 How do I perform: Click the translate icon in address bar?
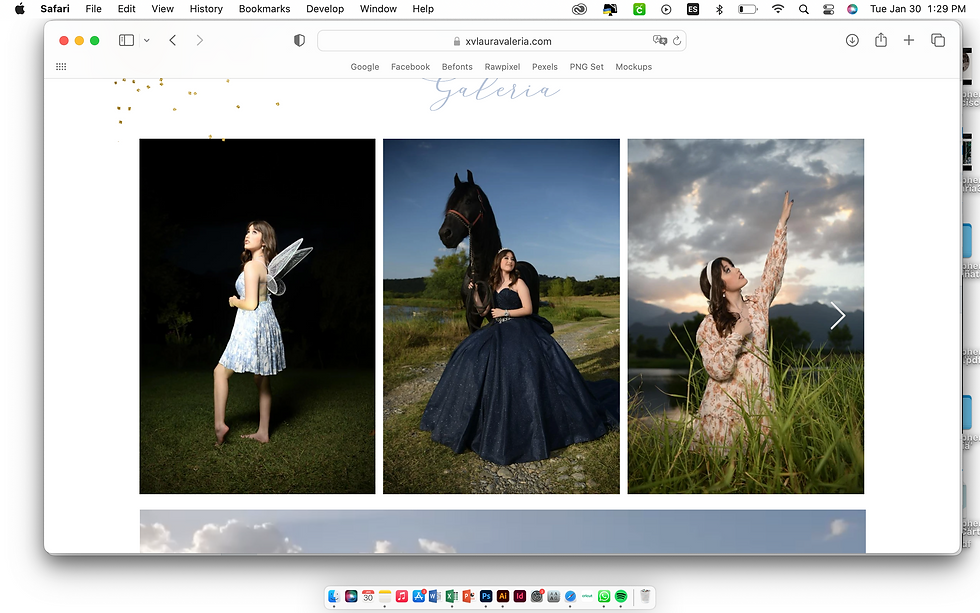(x=659, y=42)
